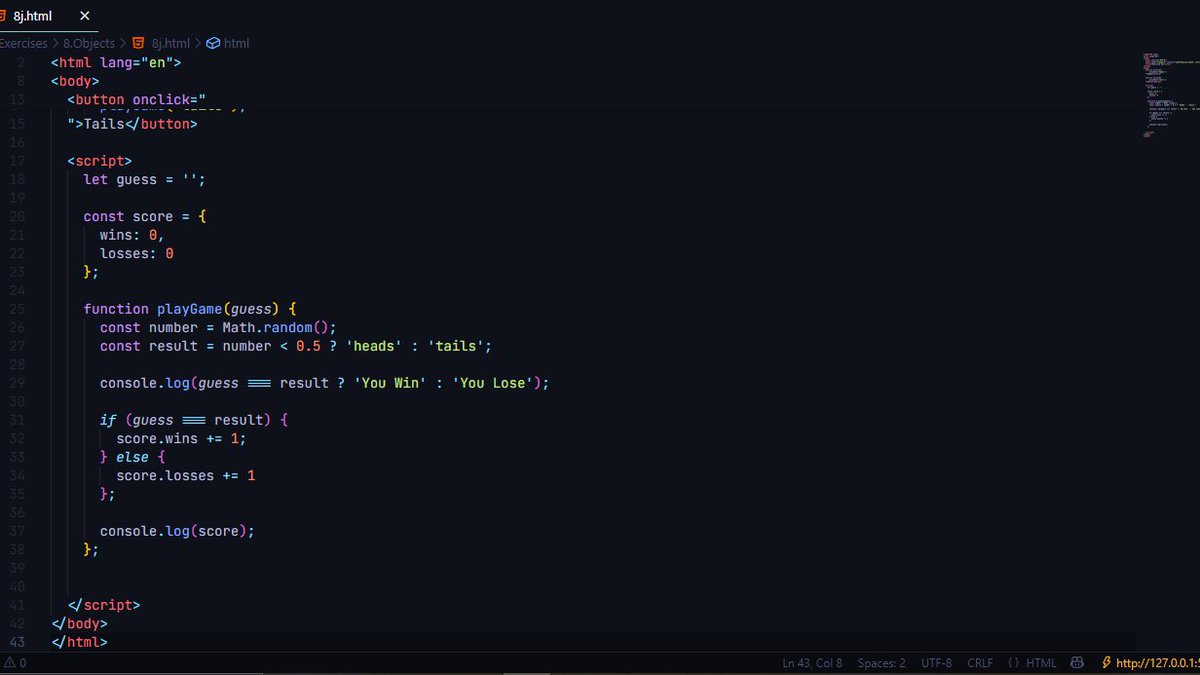Open the http://127.0.0.1 server link
The height and width of the screenshot is (675, 1200).
pyautogui.click(x=1157, y=663)
